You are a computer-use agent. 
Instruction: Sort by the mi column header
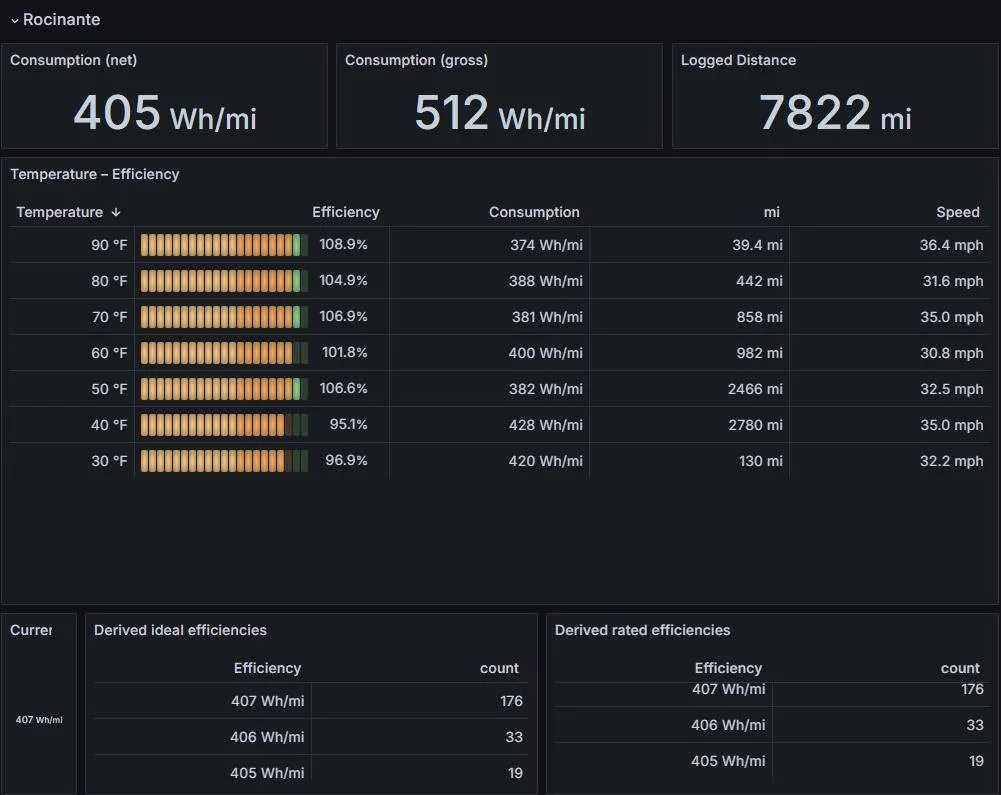click(x=771, y=212)
